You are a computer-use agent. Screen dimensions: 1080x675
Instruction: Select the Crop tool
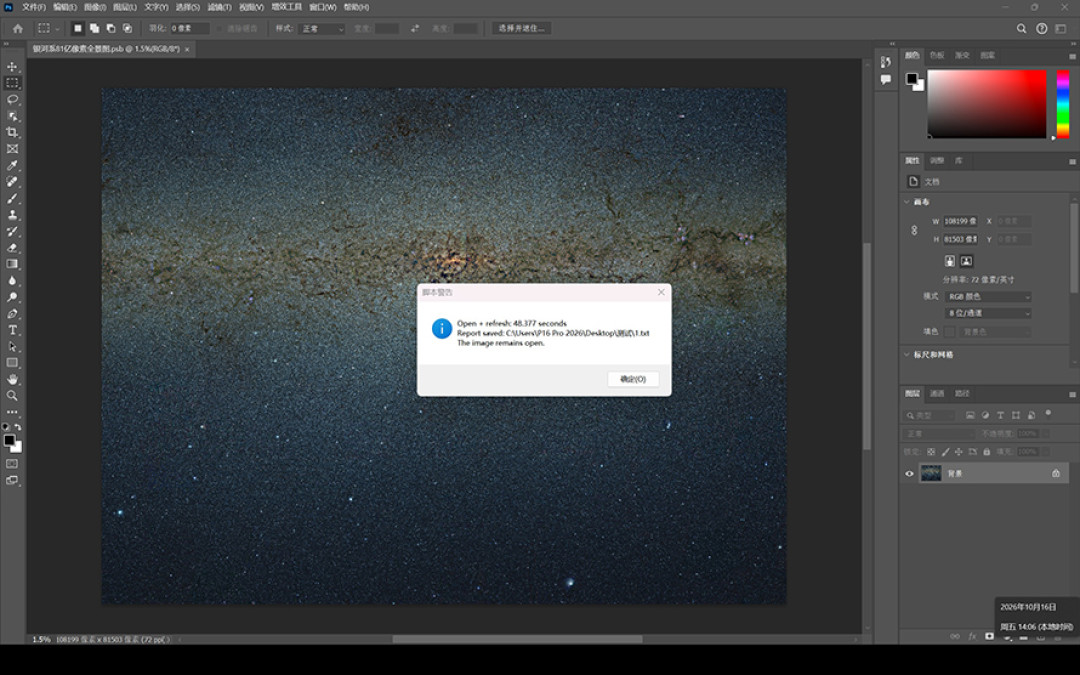[12, 132]
